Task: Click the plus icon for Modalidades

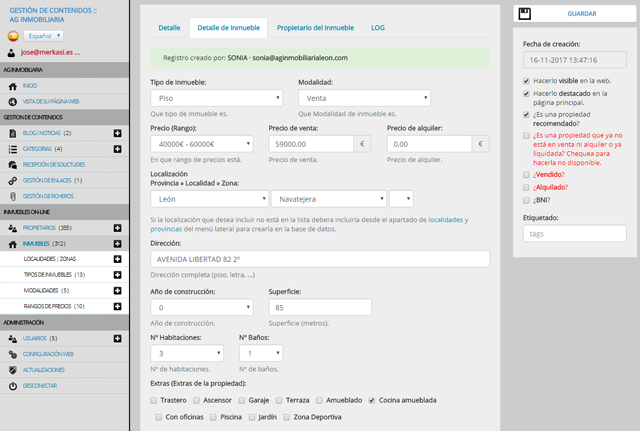Action: (118, 291)
